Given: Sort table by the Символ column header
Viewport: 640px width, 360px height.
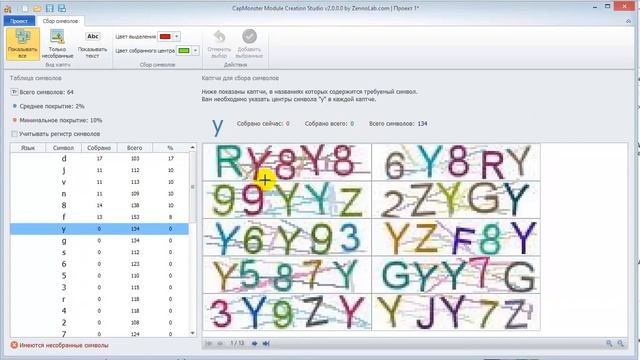Looking at the screenshot, I should [x=63, y=148].
